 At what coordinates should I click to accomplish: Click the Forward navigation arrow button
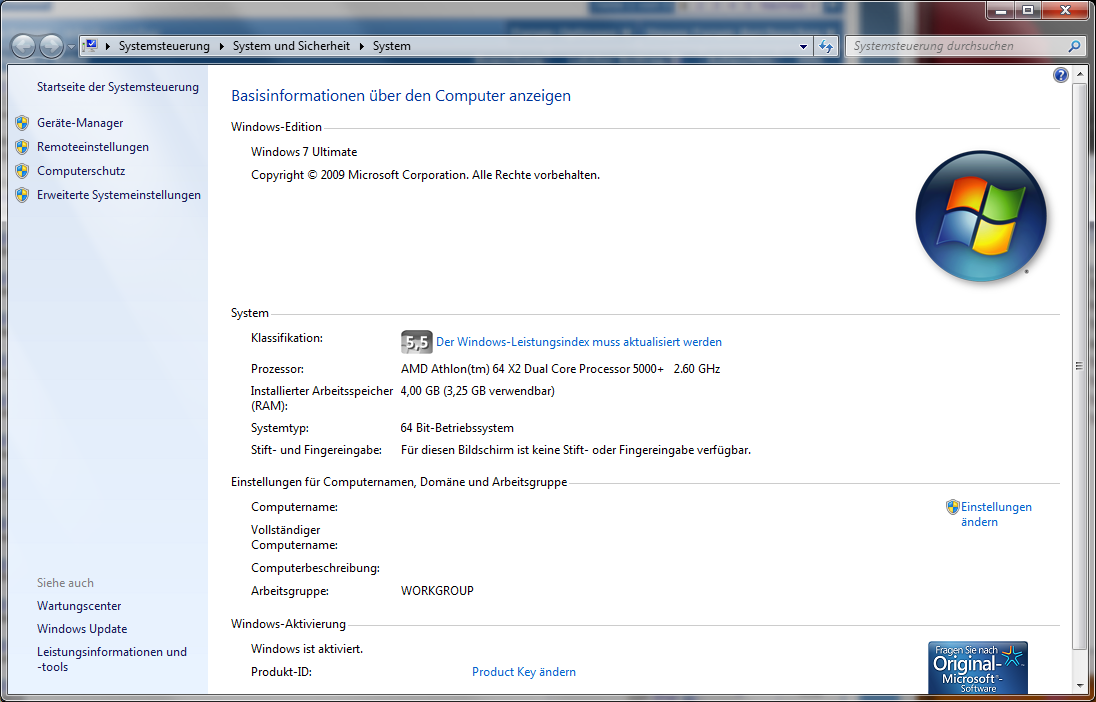pyautogui.click(x=51, y=47)
